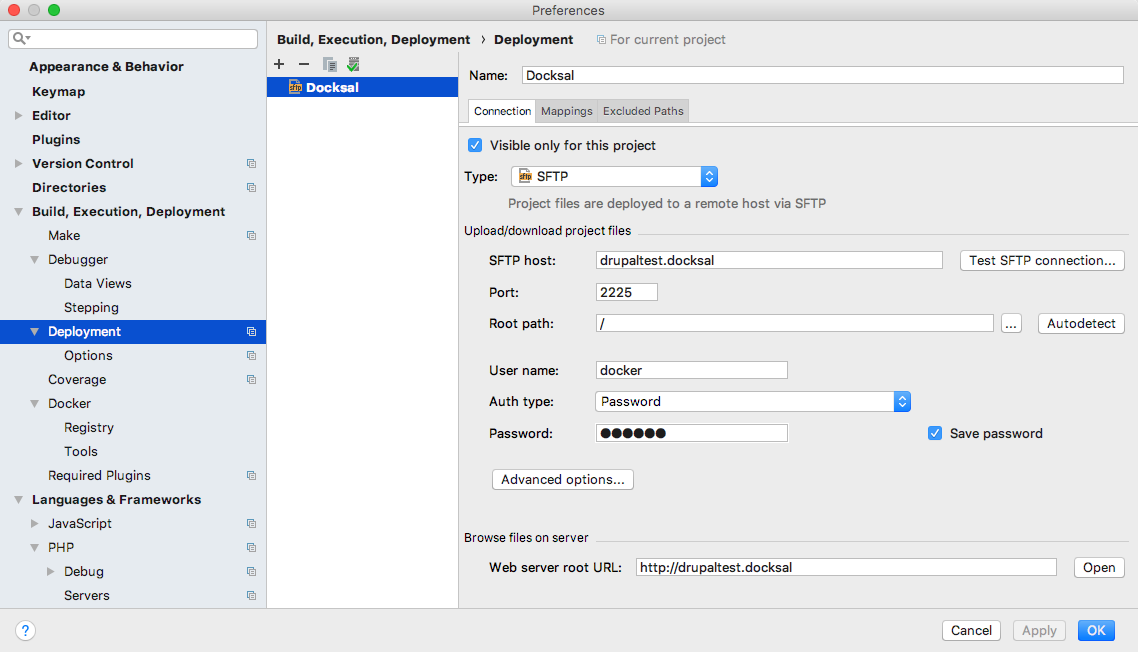This screenshot has height=652, width=1138.
Task: Expand the Editor settings section
Action: (18, 116)
